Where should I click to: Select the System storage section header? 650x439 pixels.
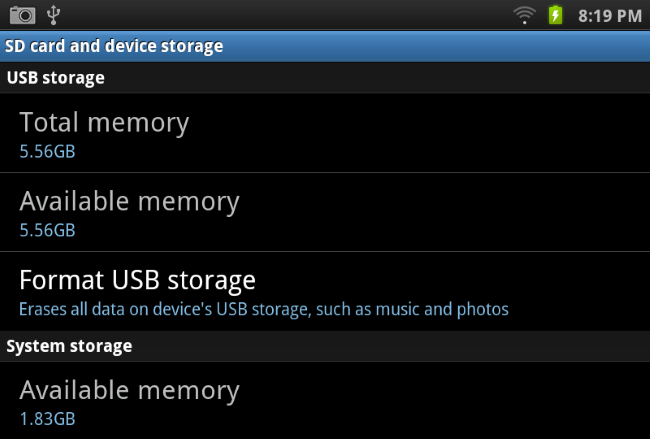(69, 346)
